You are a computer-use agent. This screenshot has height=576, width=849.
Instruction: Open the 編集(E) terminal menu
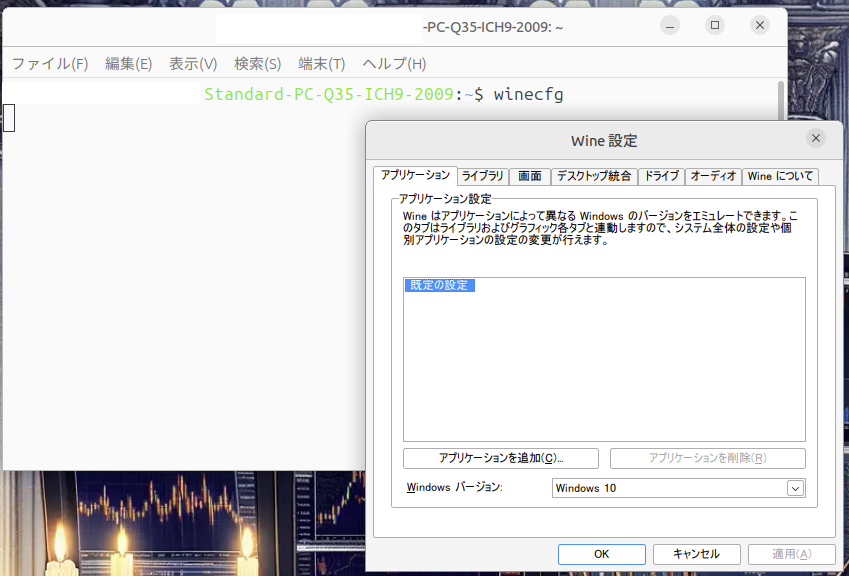[129, 64]
